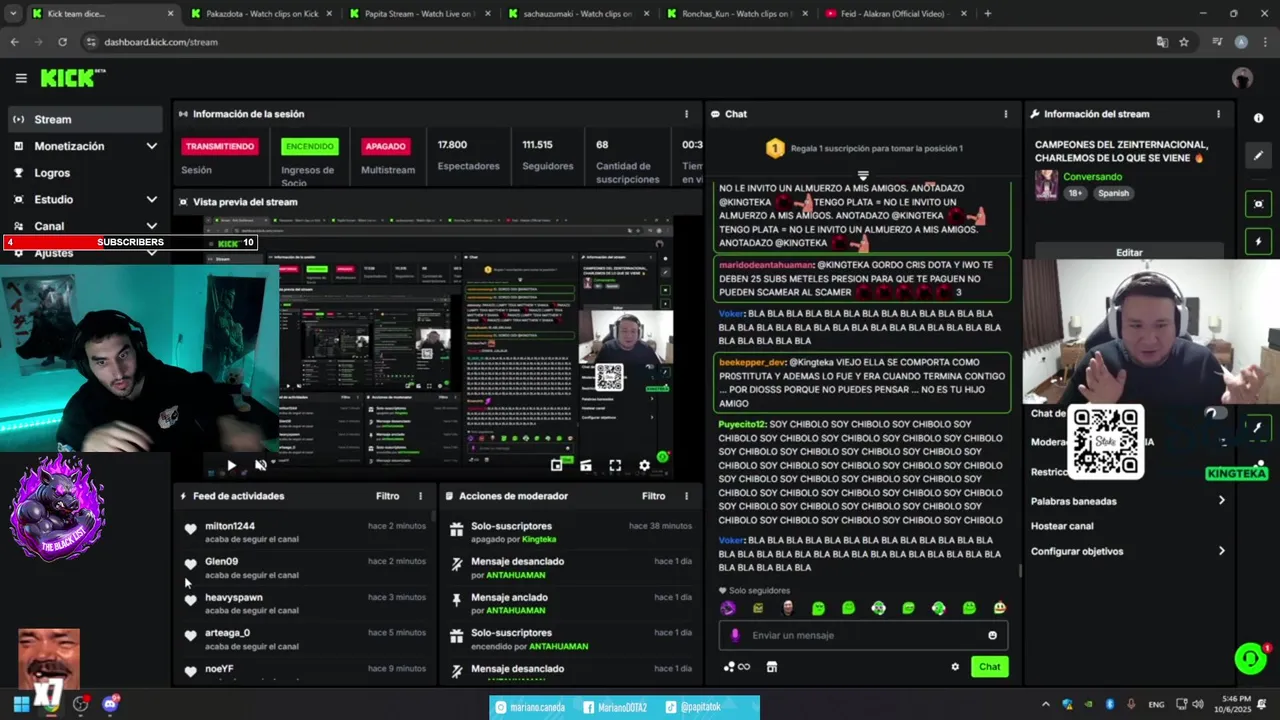This screenshot has width=1280, height=720.
Task: Click the heavyspawn follow entry
Action: click(305, 603)
